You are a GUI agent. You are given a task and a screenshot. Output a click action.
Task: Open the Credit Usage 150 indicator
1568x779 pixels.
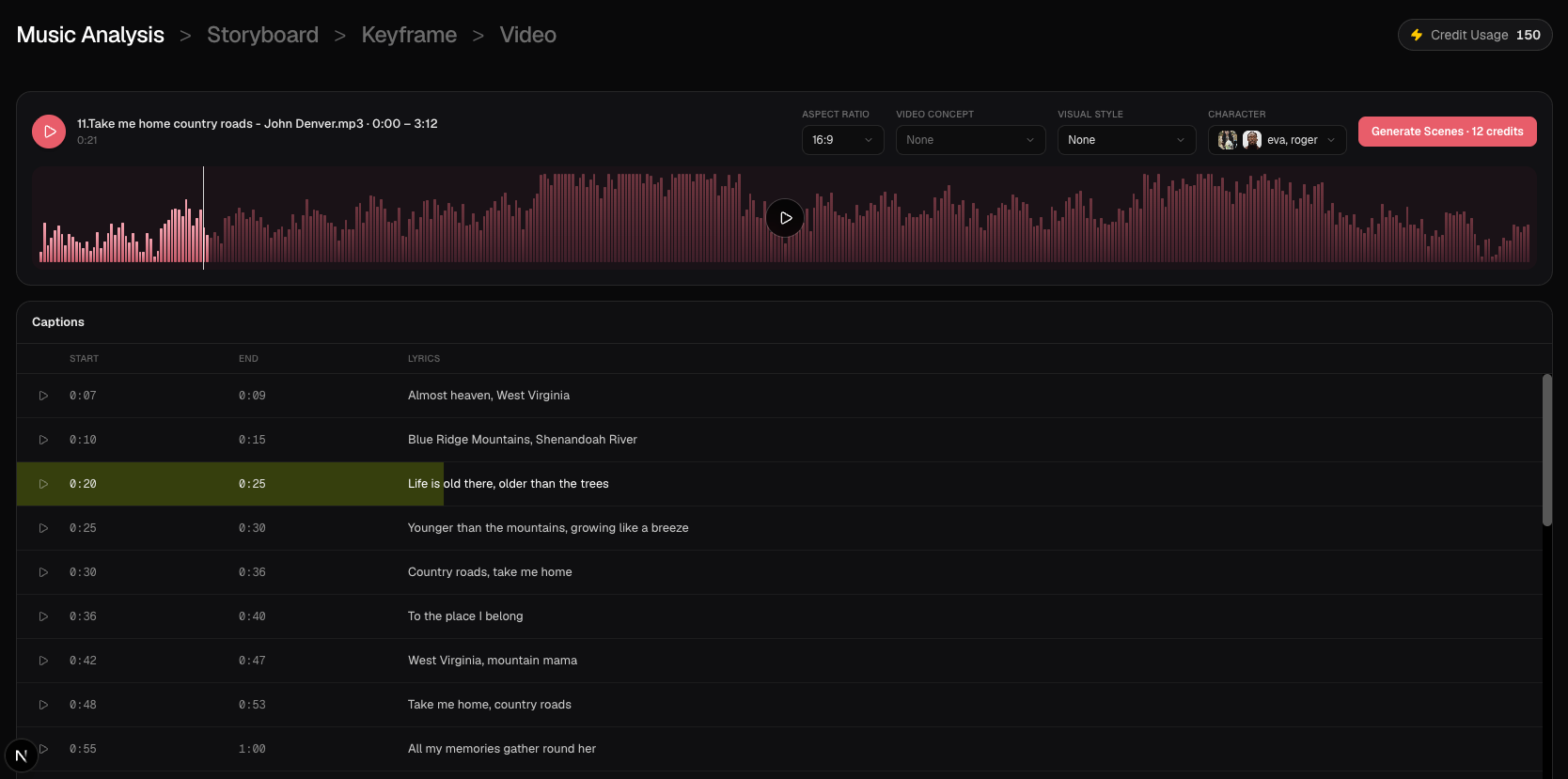1475,35
